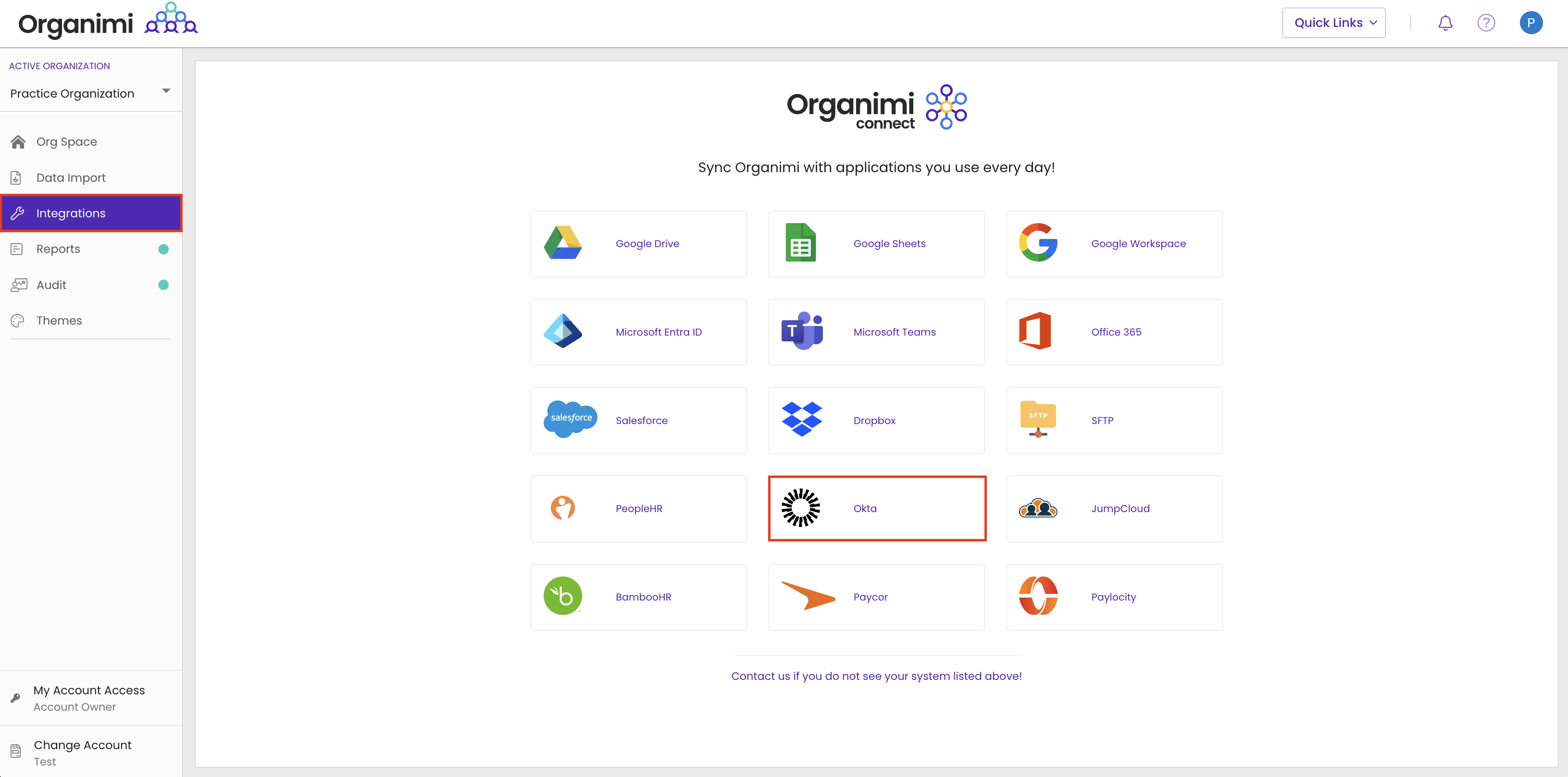Open the user profile avatar P

(x=1530, y=23)
